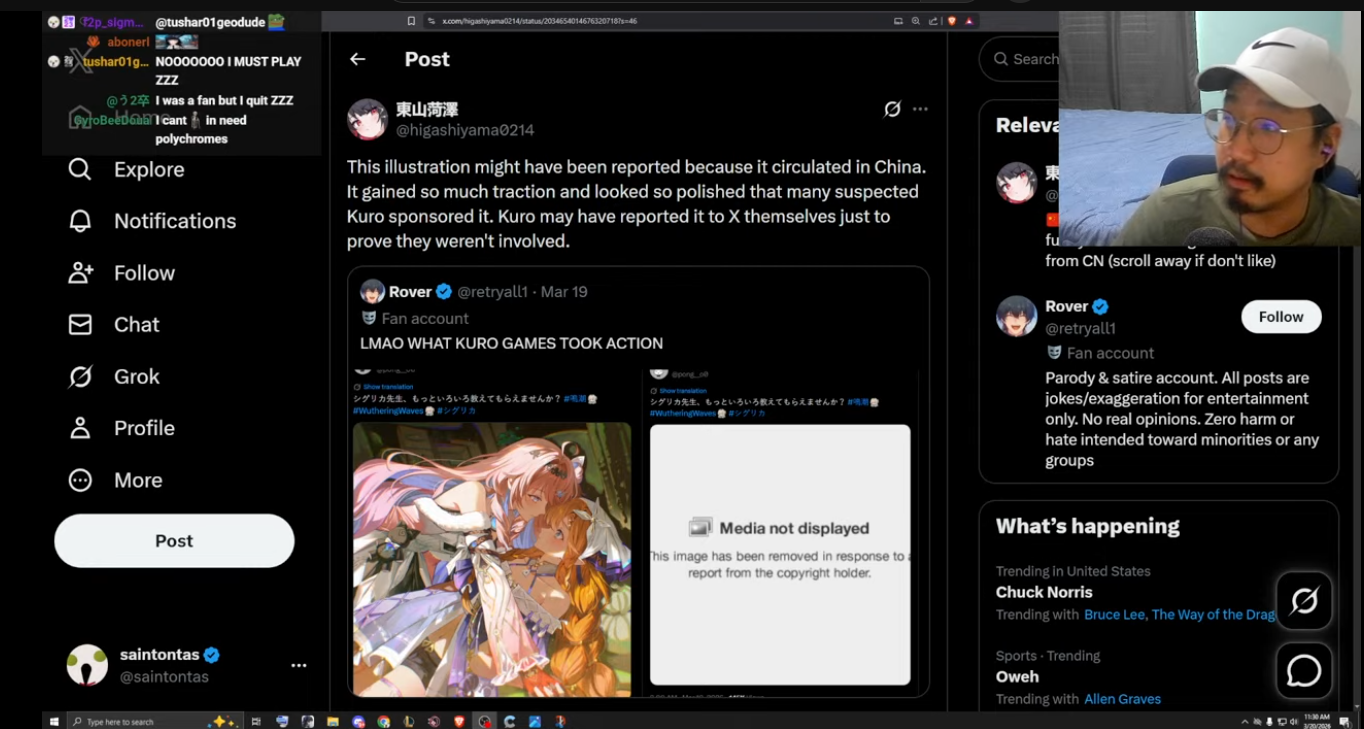Click the floating Grok shortcut button
Screen dimensions: 1364x729
tap(1304, 601)
